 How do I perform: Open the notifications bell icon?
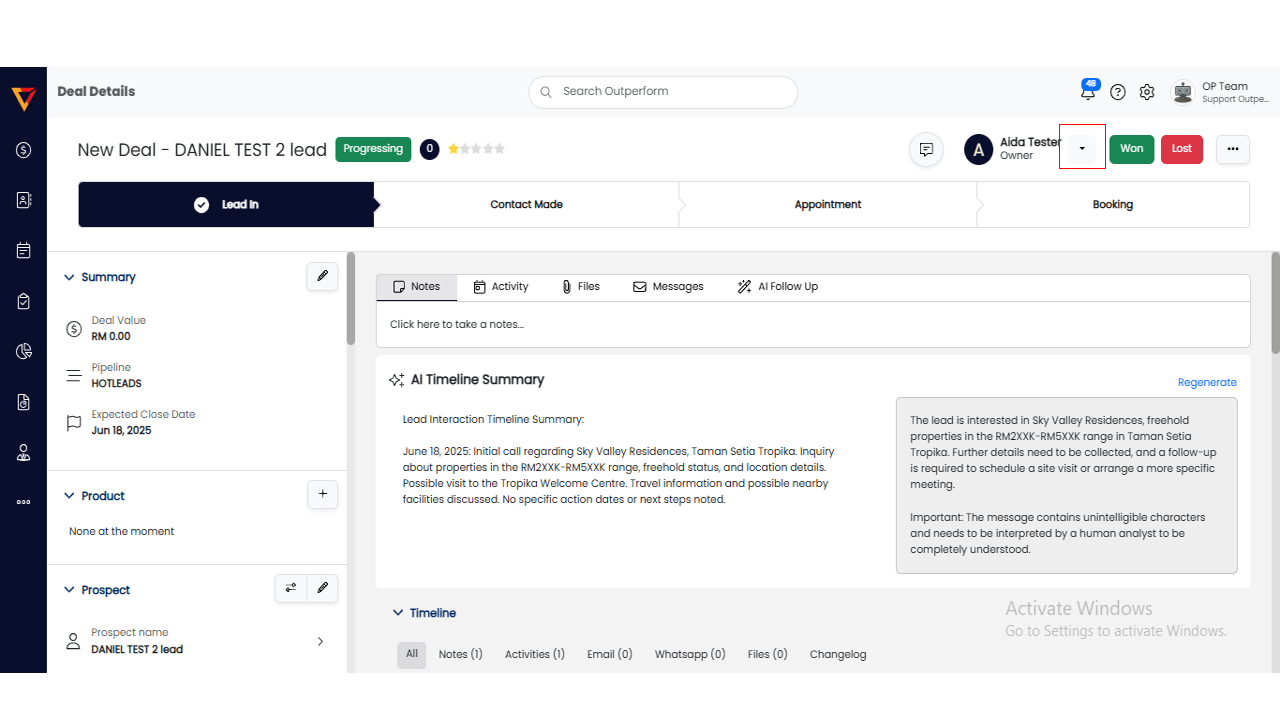click(1088, 92)
